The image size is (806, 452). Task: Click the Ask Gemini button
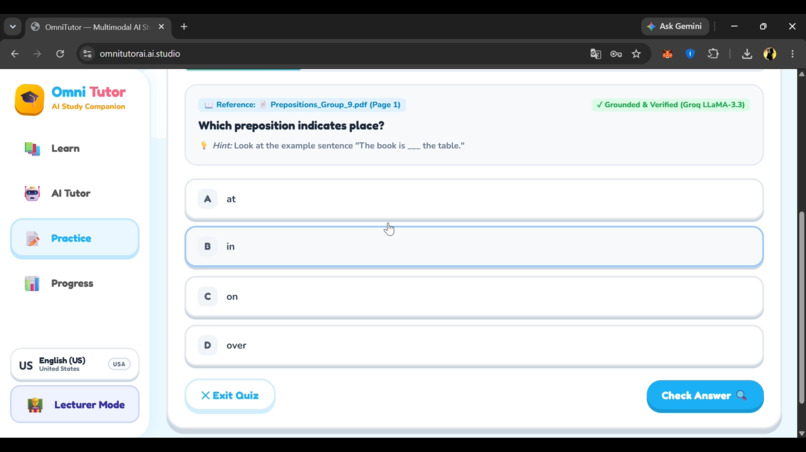pos(675,26)
